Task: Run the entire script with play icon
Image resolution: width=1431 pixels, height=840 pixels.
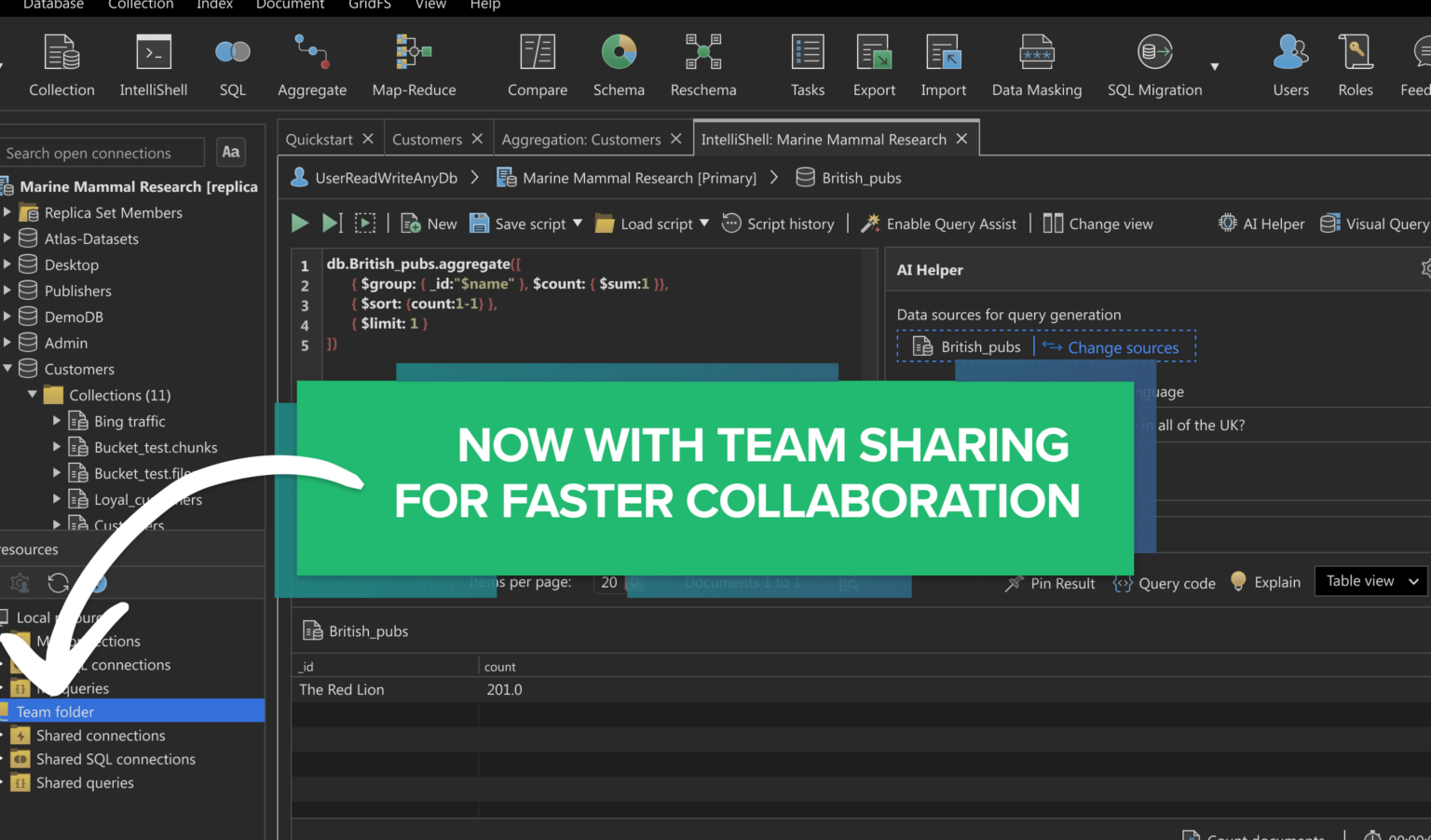Action: click(x=300, y=224)
